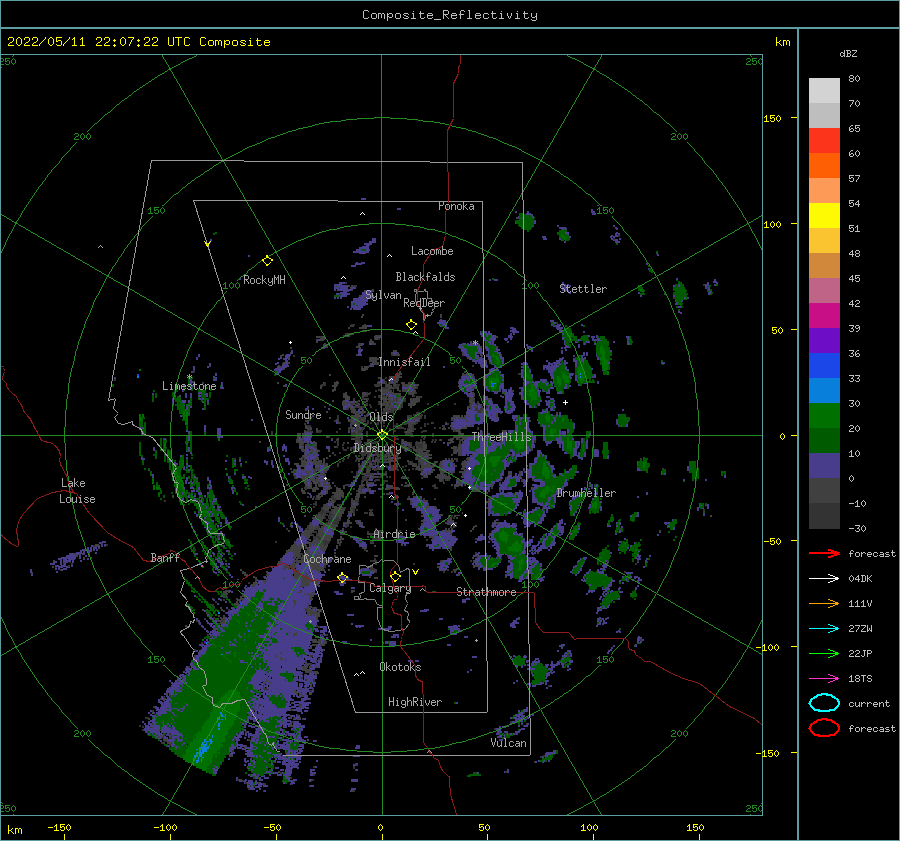Click the Stettler city label

coord(583,289)
